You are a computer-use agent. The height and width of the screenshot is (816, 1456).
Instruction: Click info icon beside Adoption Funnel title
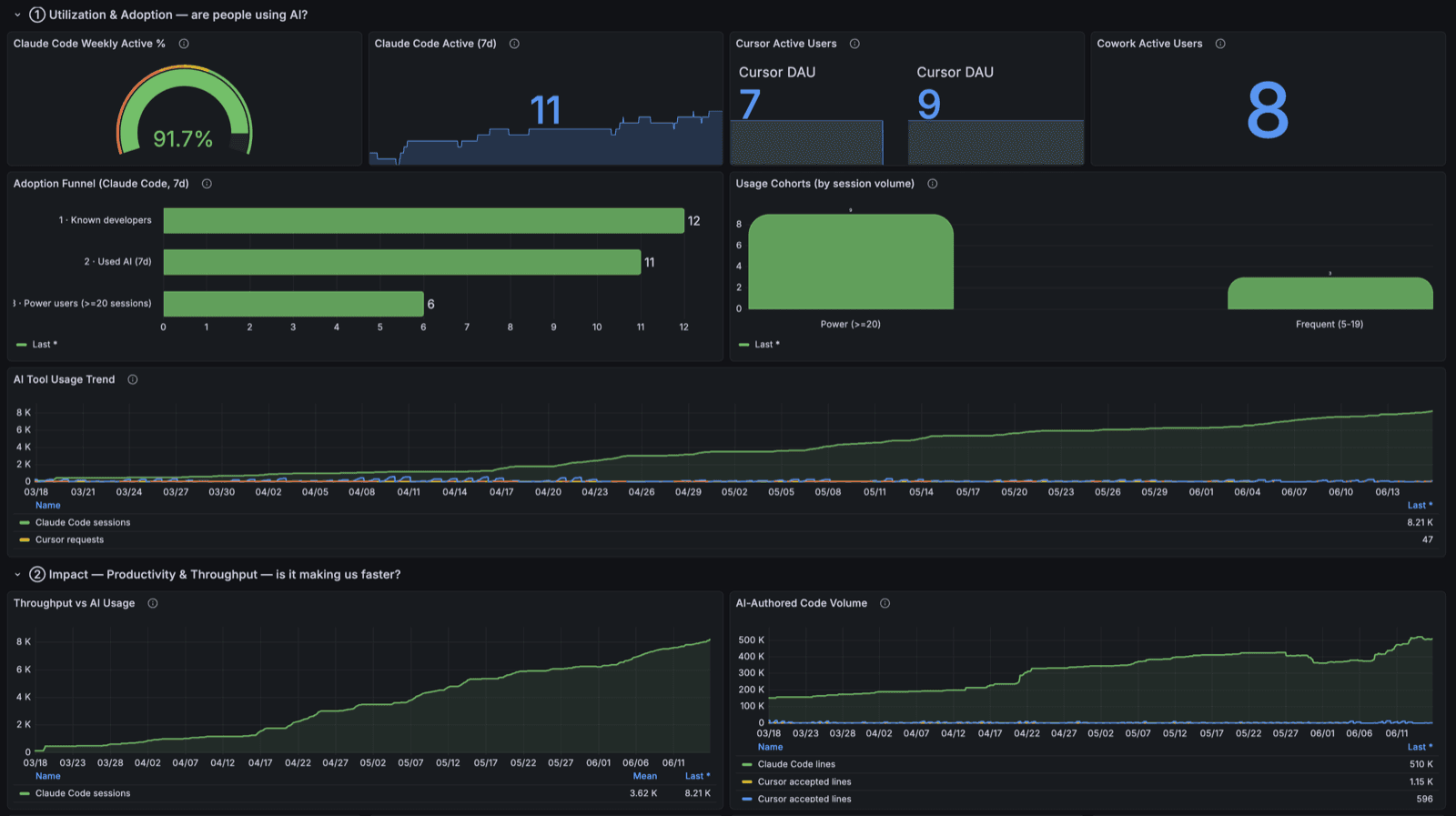click(x=207, y=184)
